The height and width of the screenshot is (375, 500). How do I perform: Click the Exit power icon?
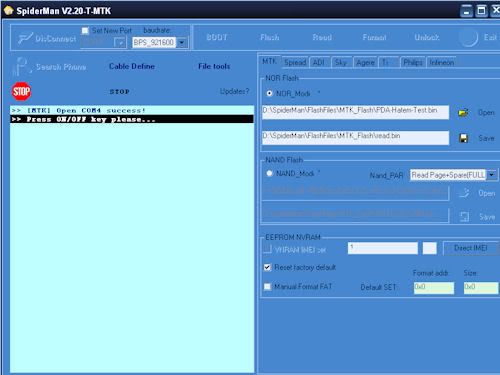click(x=468, y=38)
